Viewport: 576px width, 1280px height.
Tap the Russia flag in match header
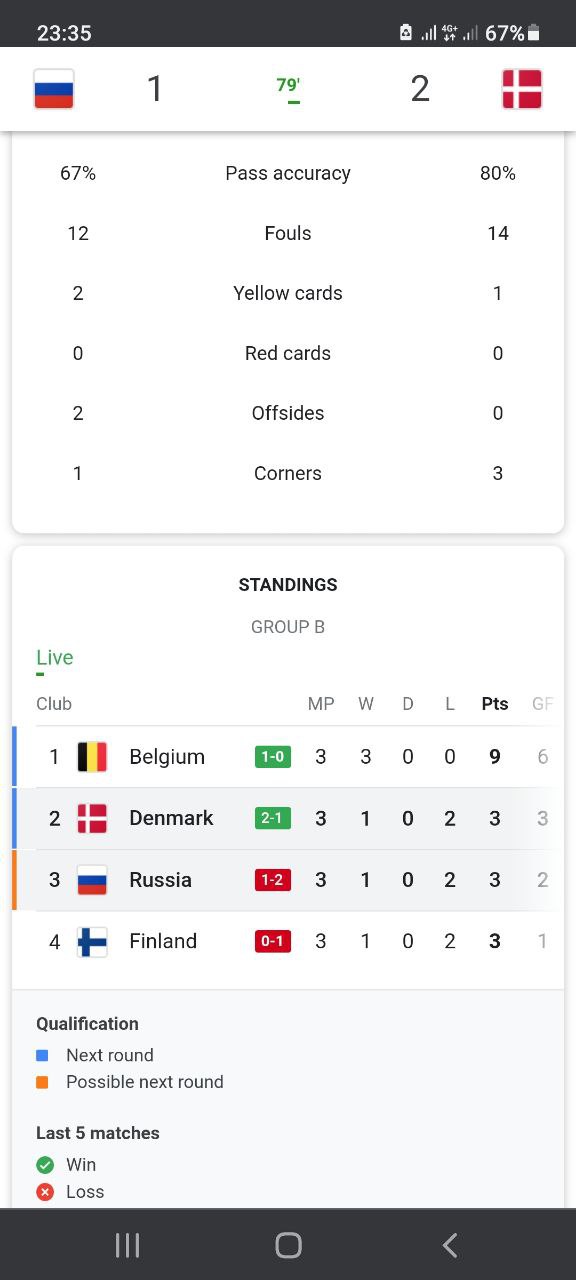(54, 89)
